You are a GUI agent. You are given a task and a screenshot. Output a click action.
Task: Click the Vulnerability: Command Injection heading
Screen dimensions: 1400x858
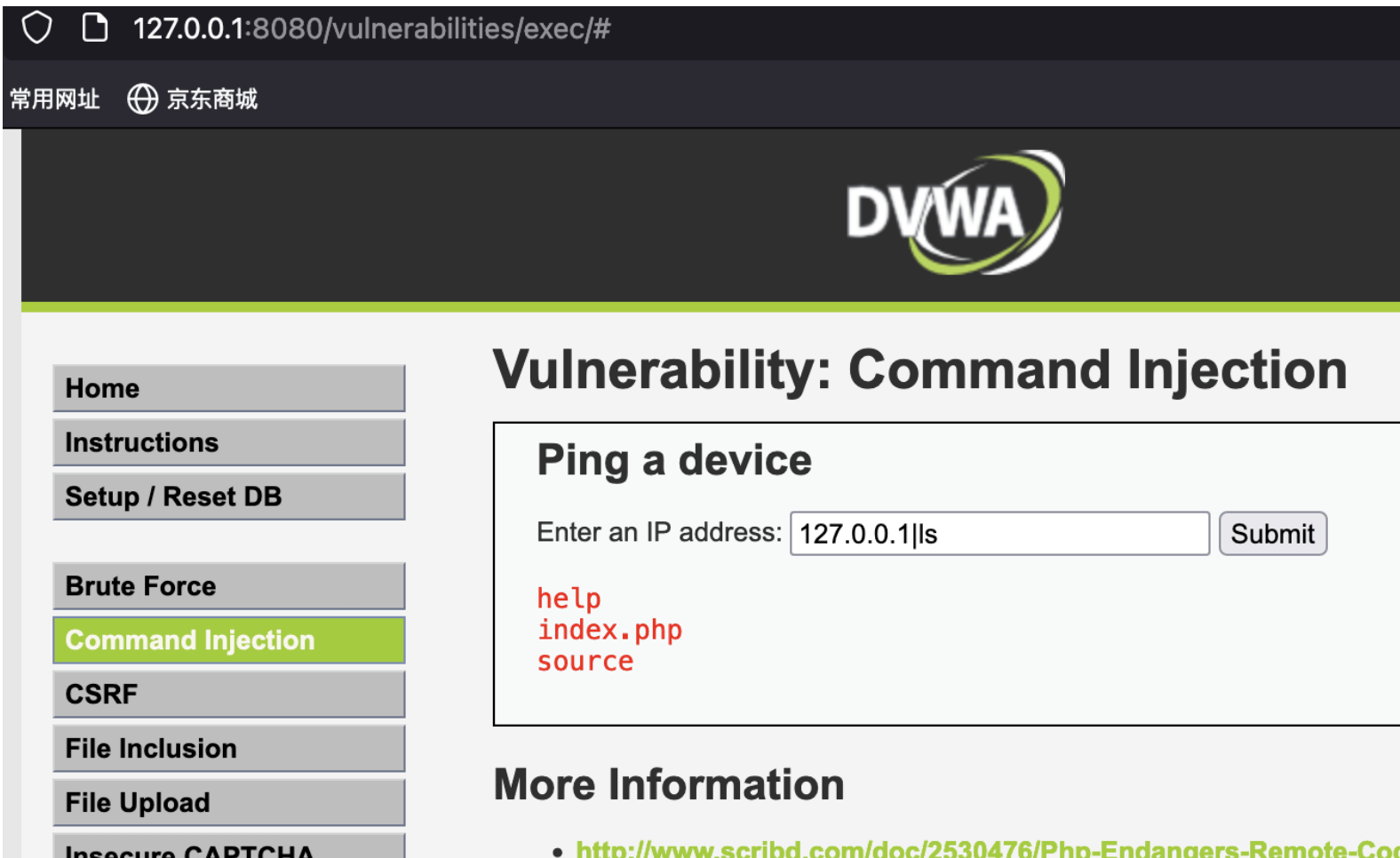coord(920,370)
